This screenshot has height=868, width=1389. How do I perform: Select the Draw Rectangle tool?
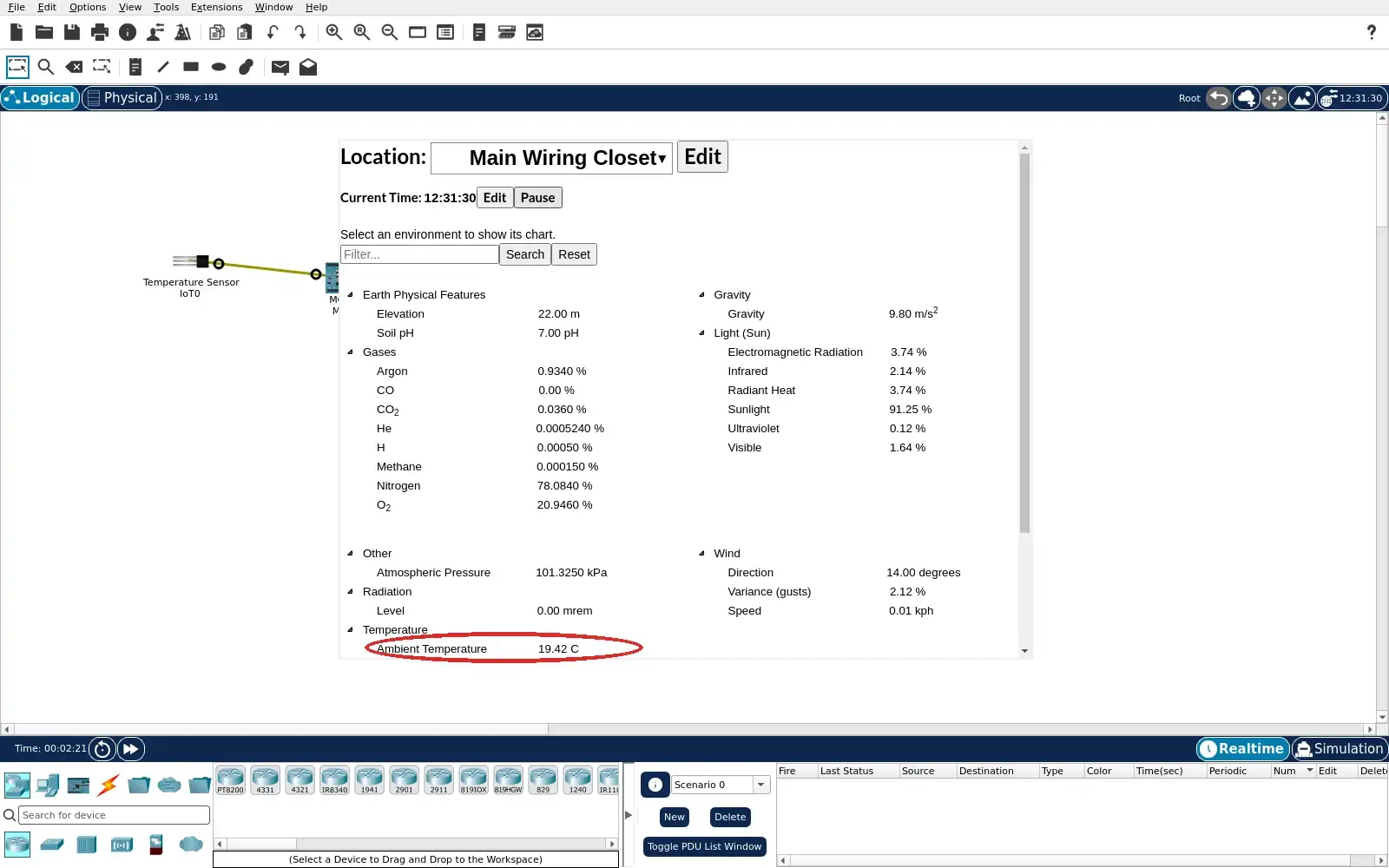coord(191,67)
